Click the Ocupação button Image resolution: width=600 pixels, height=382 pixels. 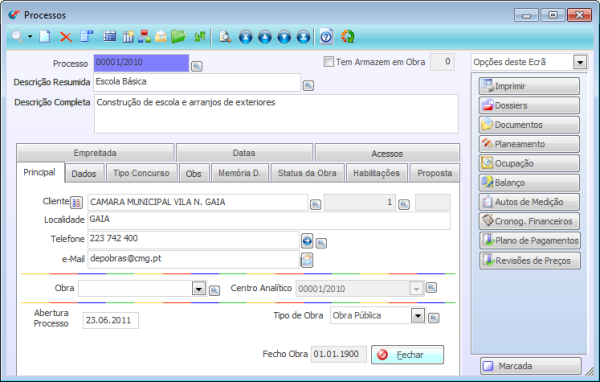tap(529, 163)
